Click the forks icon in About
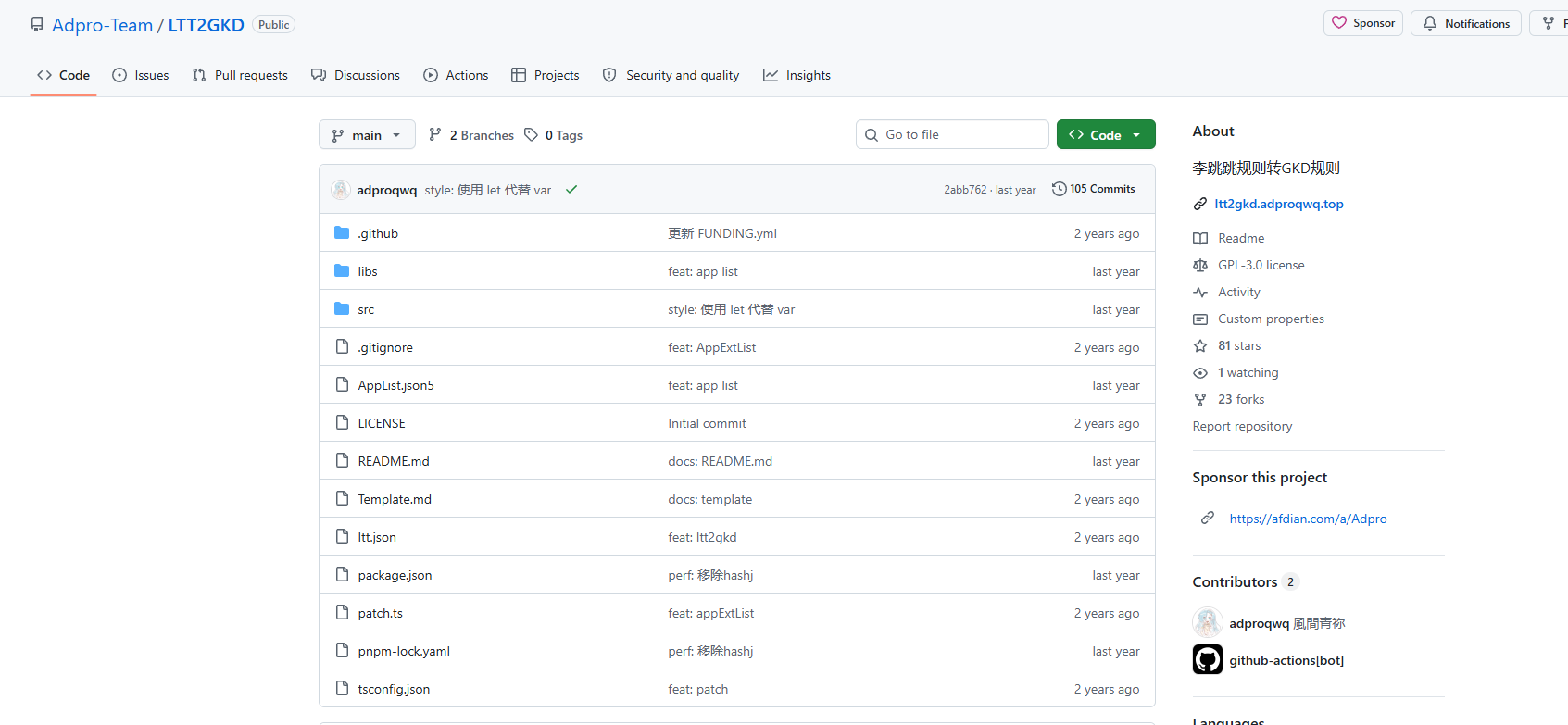Image resolution: width=1568 pixels, height=725 pixels. pyautogui.click(x=1200, y=399)
